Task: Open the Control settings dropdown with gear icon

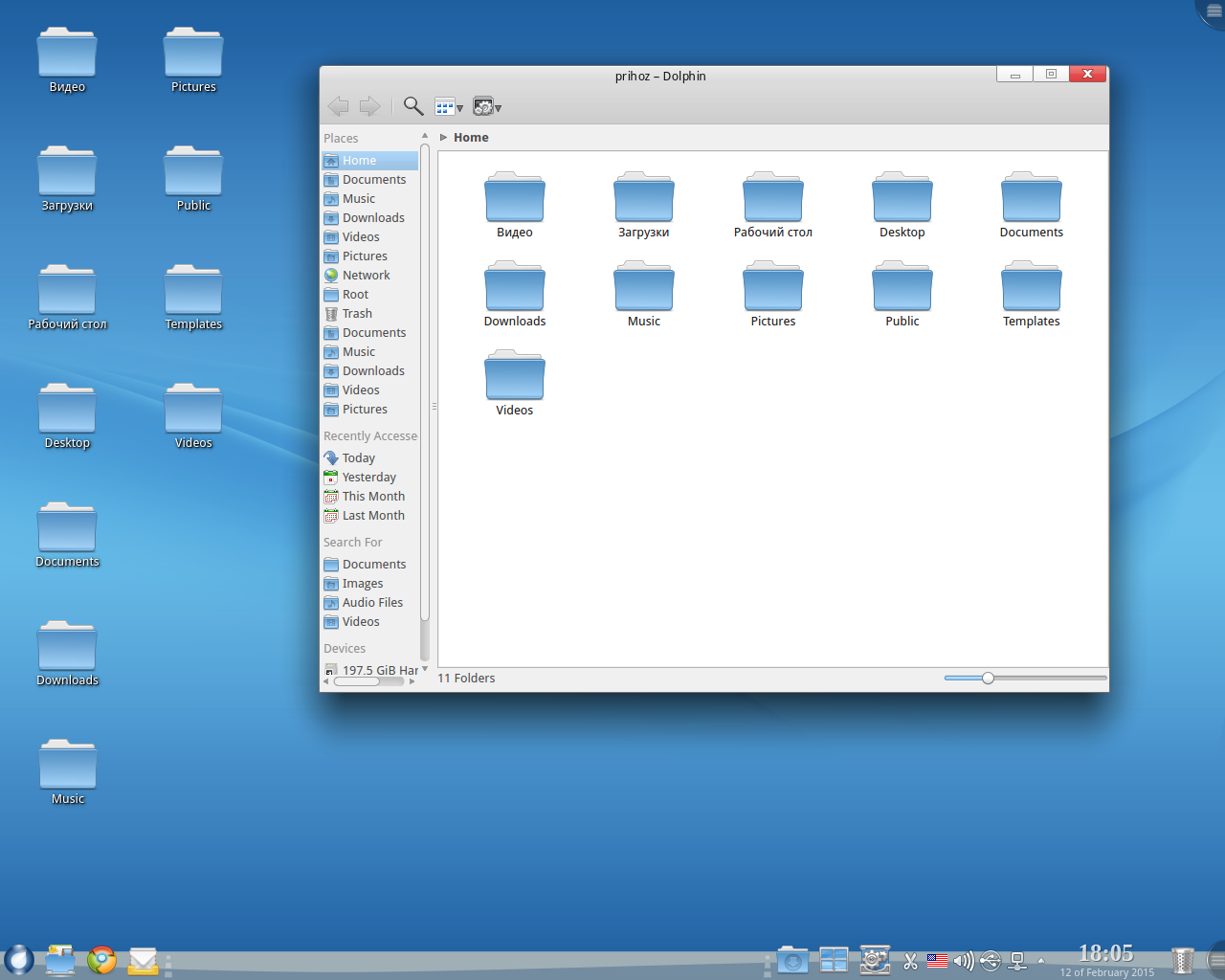Action: [487, 107]
